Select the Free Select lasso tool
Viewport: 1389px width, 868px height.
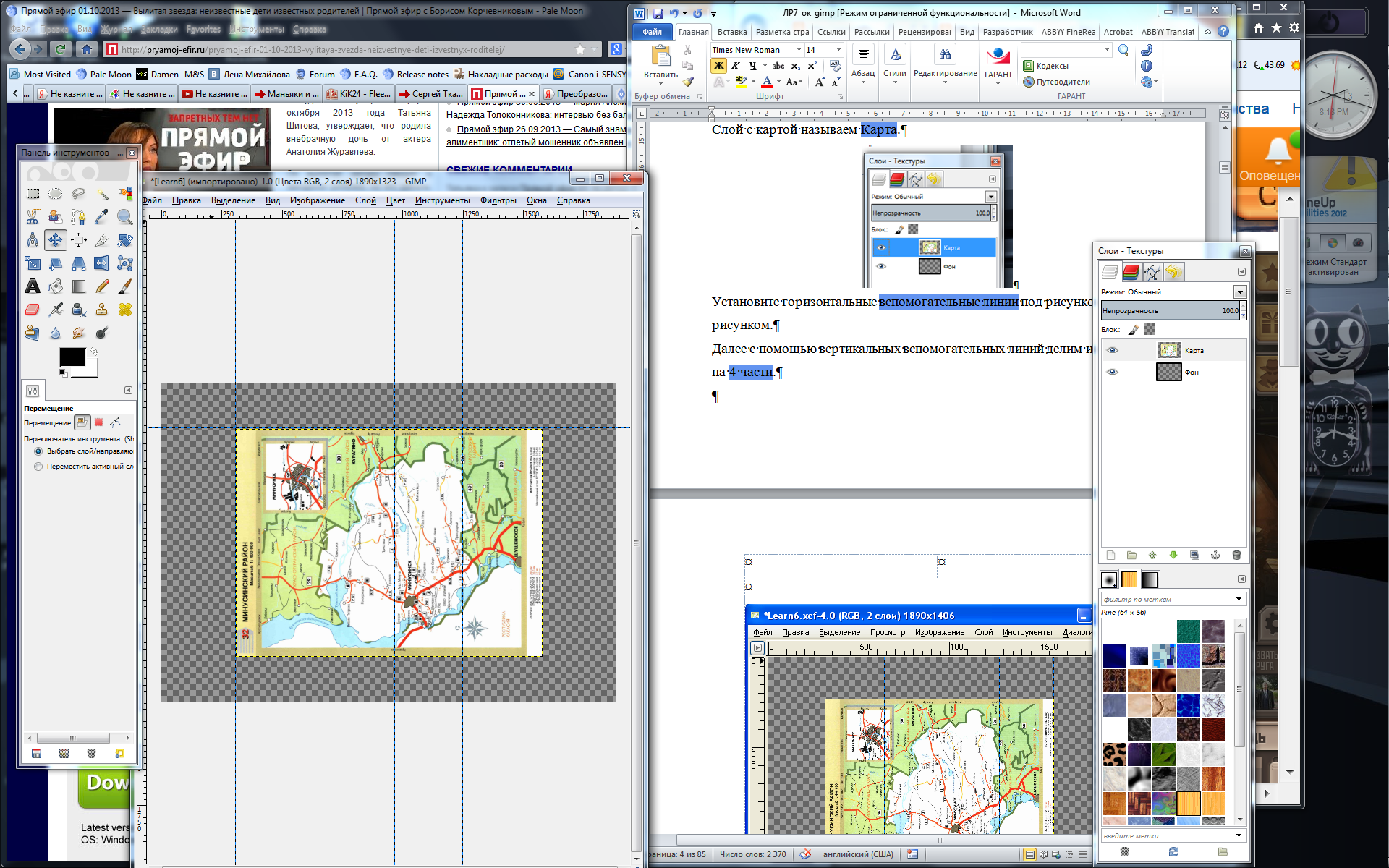[79, 194]
